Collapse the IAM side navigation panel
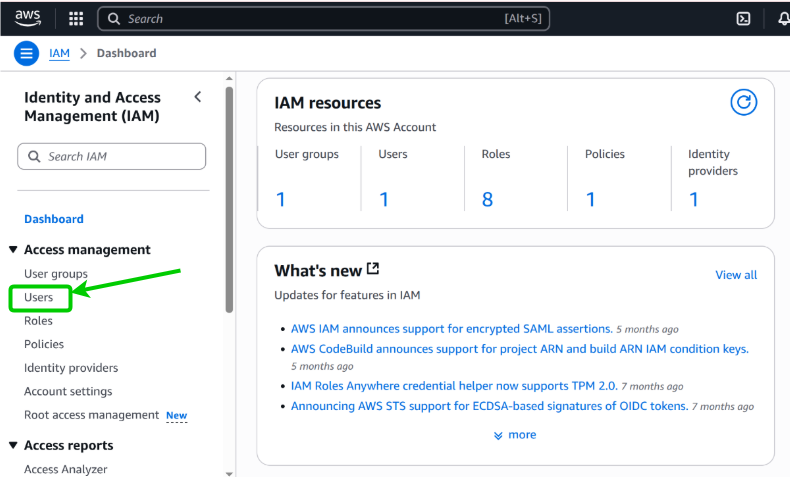Viewport: 790px width, 477px height. point(198,97)
